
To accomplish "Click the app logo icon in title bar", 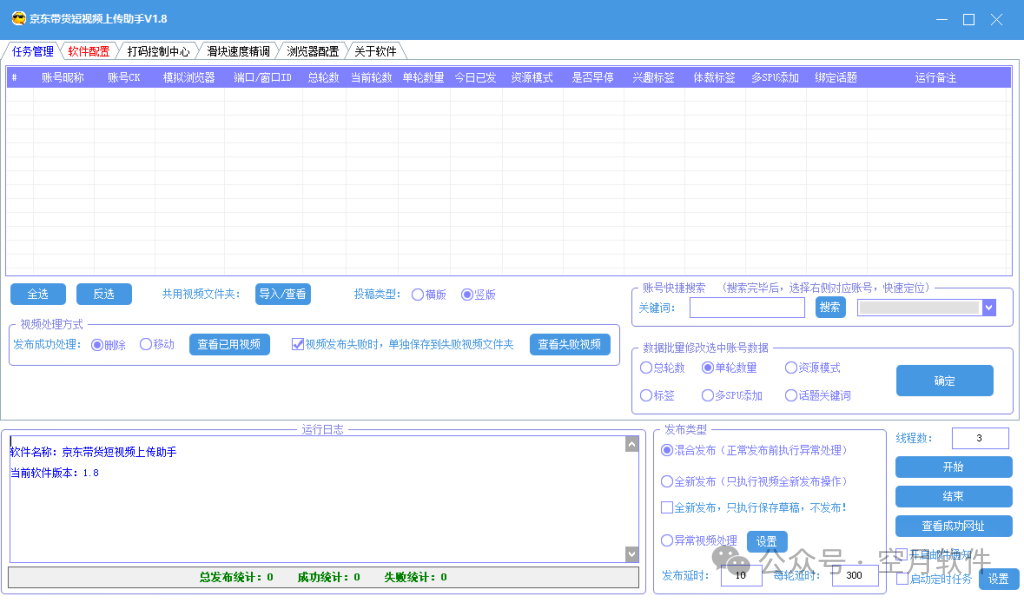I will tap(18, 18).
